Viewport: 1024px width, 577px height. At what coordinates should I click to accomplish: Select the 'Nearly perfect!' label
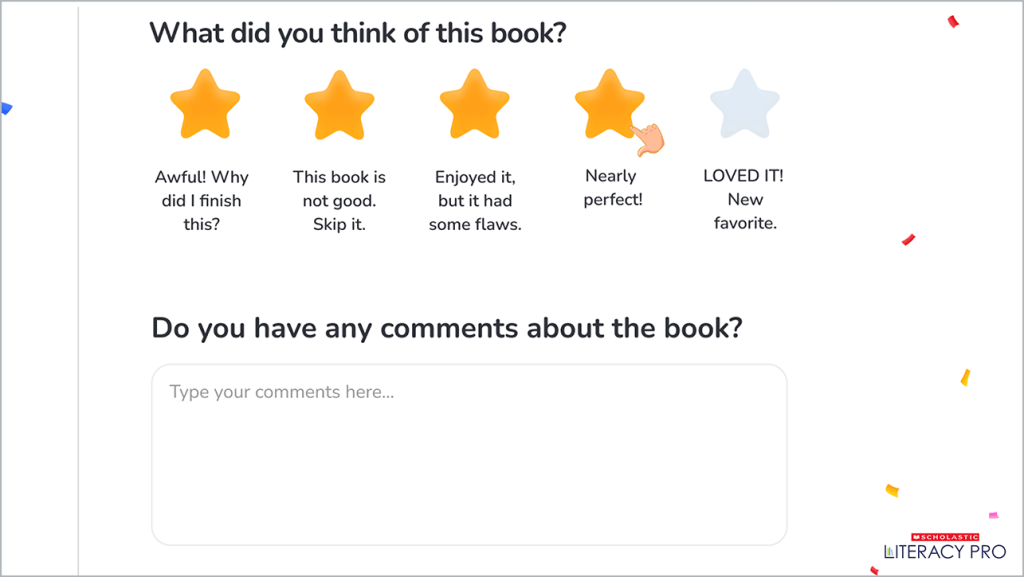coord(612,188)
